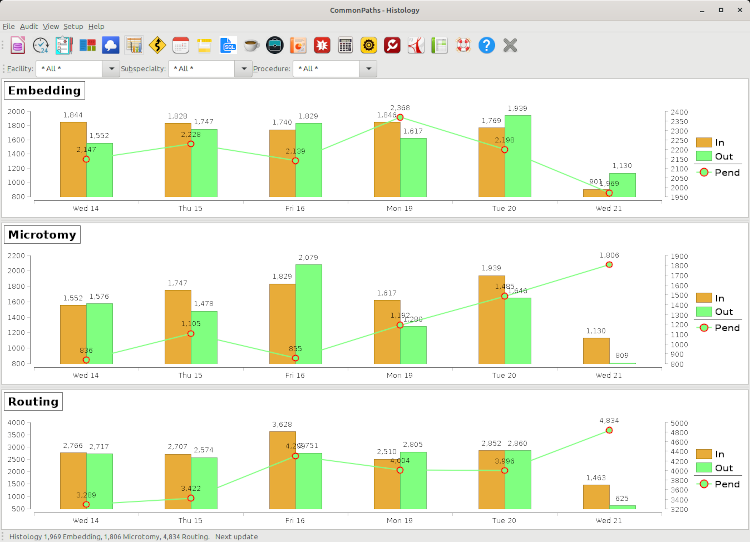Click the coffee cup icon
The image size is (750, 542).
click(x=251, y=45)
